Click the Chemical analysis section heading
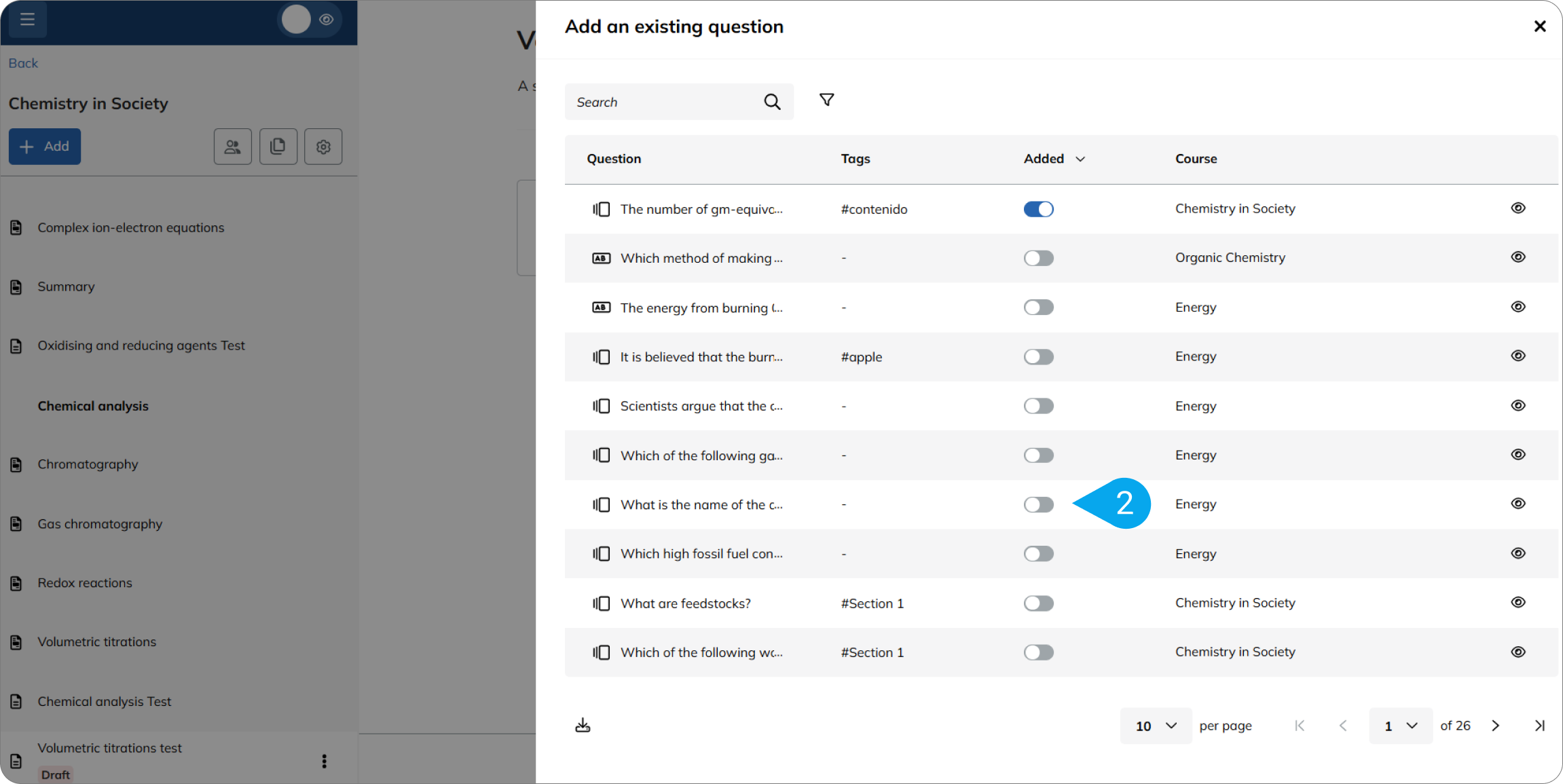The width and height of the screenshot is (1563, 784). tap(93, 406)
